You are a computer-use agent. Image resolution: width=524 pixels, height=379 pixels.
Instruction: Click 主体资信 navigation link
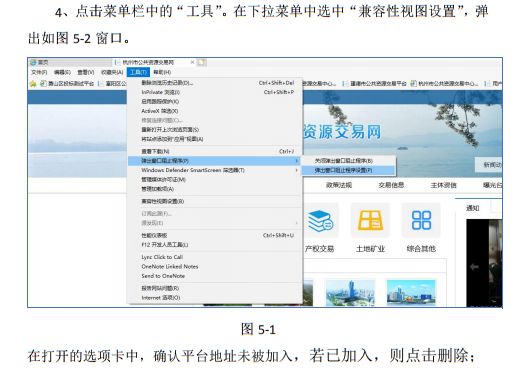point(443,185)
